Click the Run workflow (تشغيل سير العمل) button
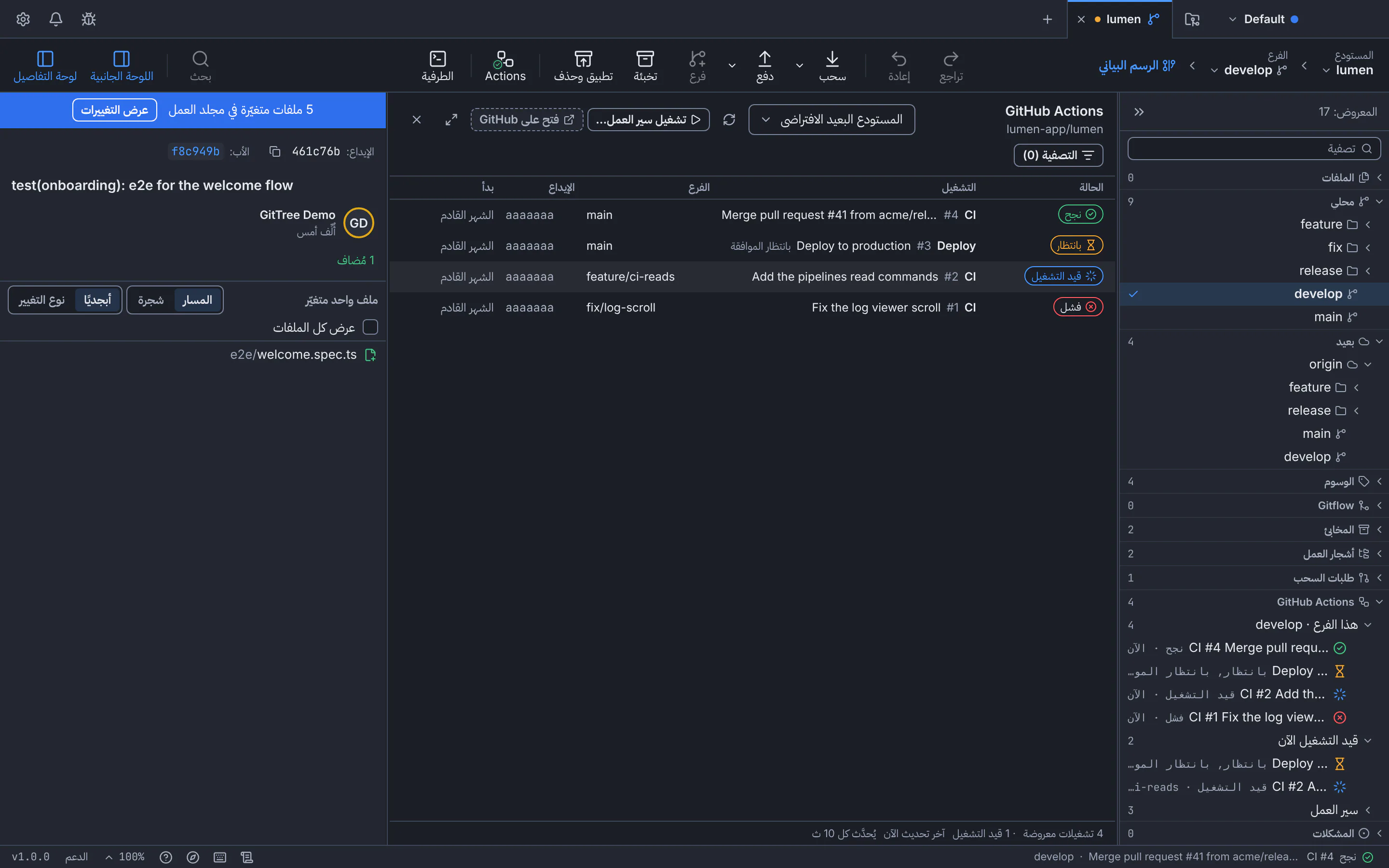 [649, 120]
